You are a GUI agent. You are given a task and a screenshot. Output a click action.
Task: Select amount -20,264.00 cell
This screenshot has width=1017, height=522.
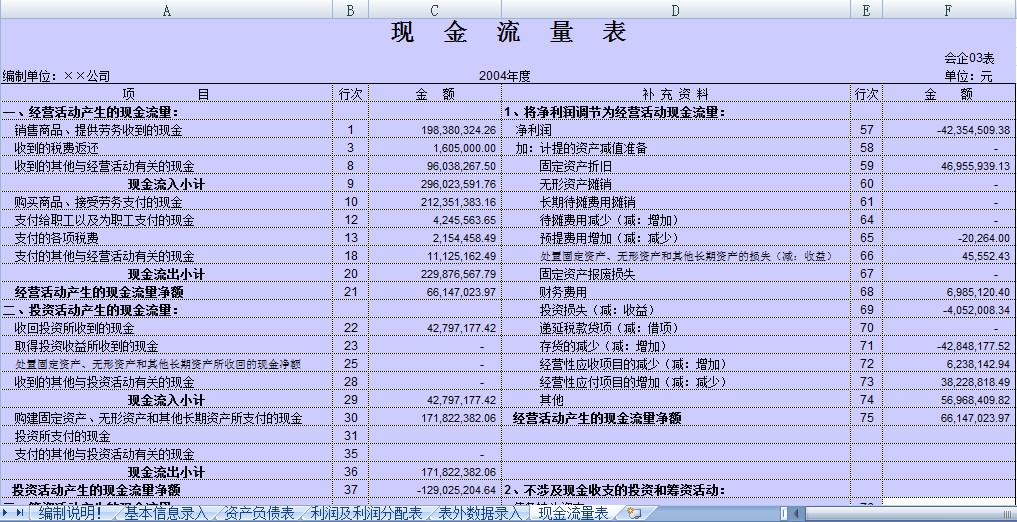click(948, 238)
